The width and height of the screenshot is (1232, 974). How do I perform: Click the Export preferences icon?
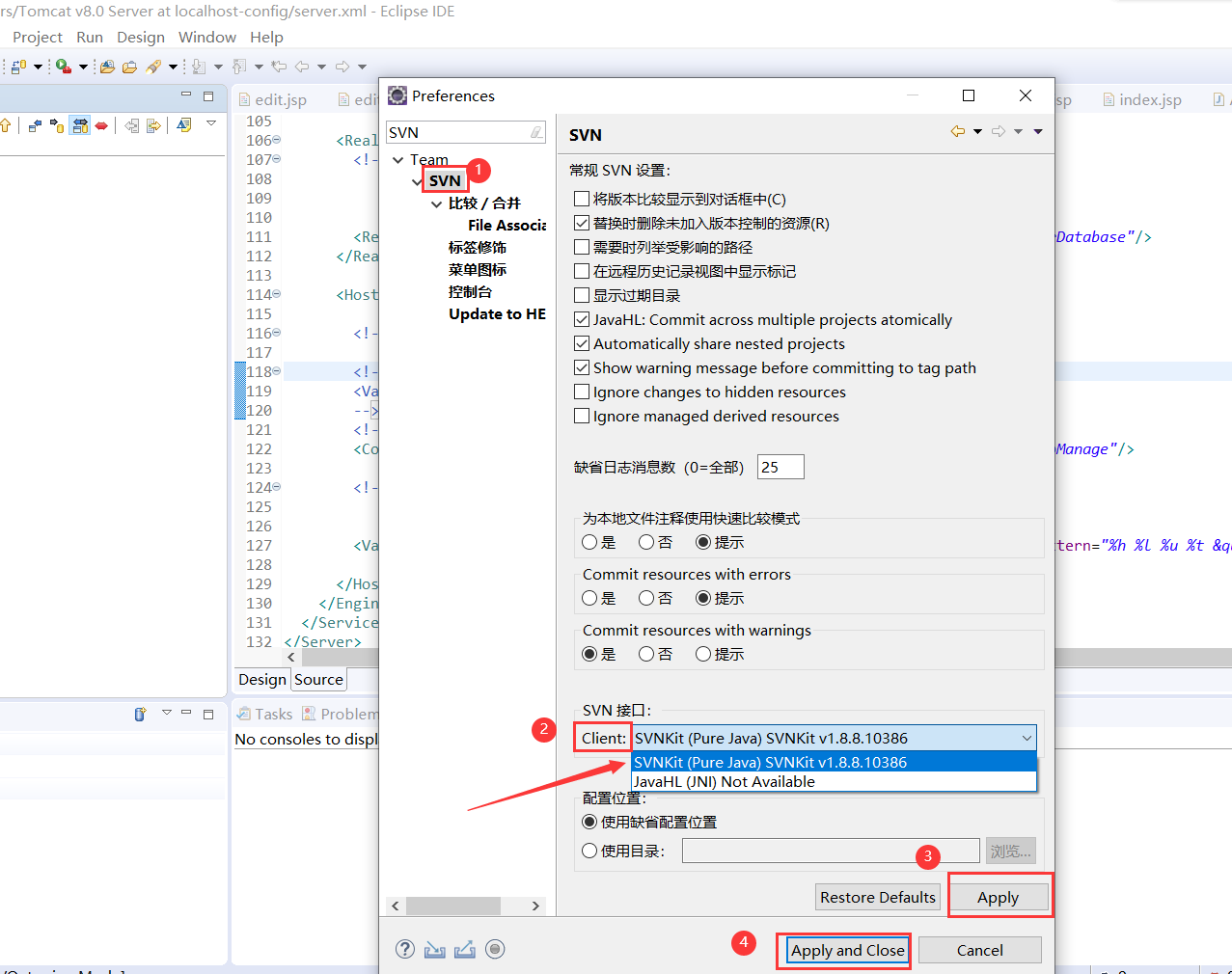pyautogui.click(x=465, y=949)
